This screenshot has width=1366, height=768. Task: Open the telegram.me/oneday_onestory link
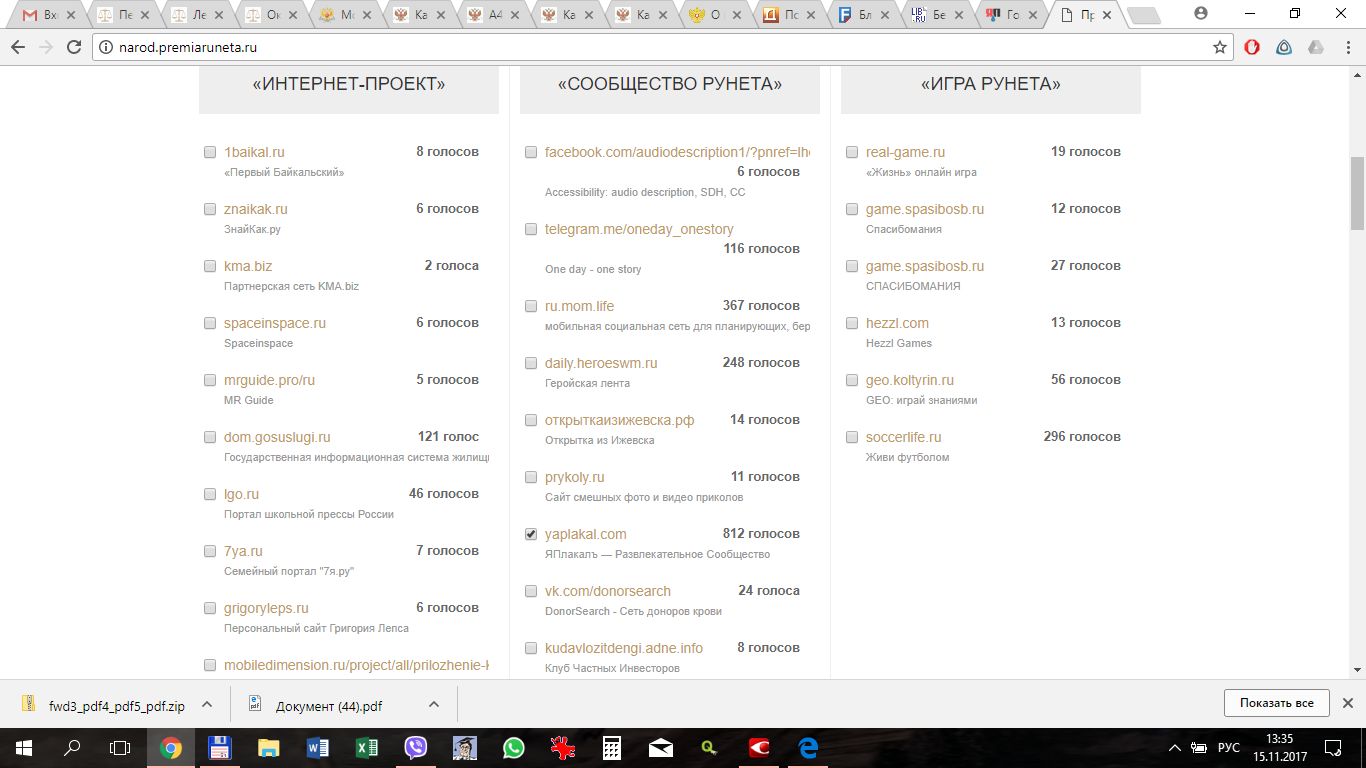[639, 229]
